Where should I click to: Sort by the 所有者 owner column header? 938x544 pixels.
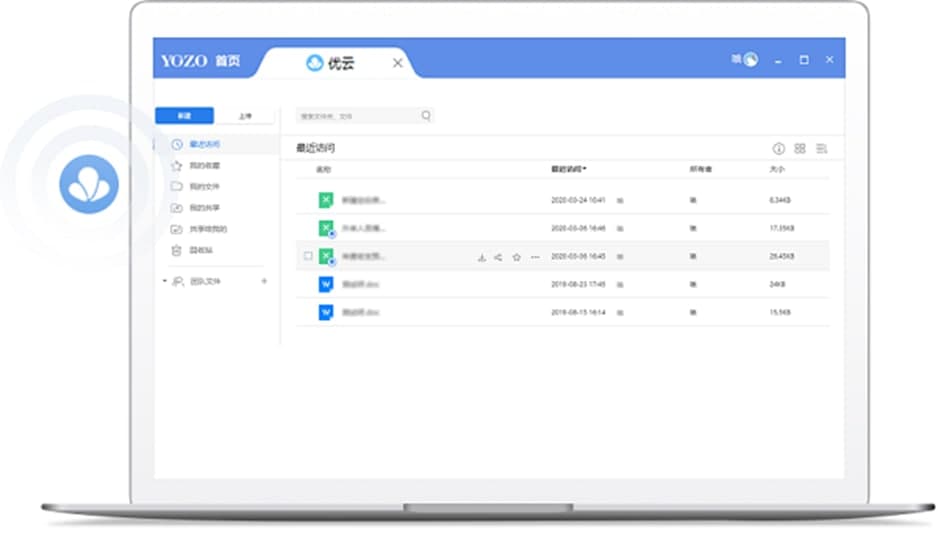click(701, 169)
